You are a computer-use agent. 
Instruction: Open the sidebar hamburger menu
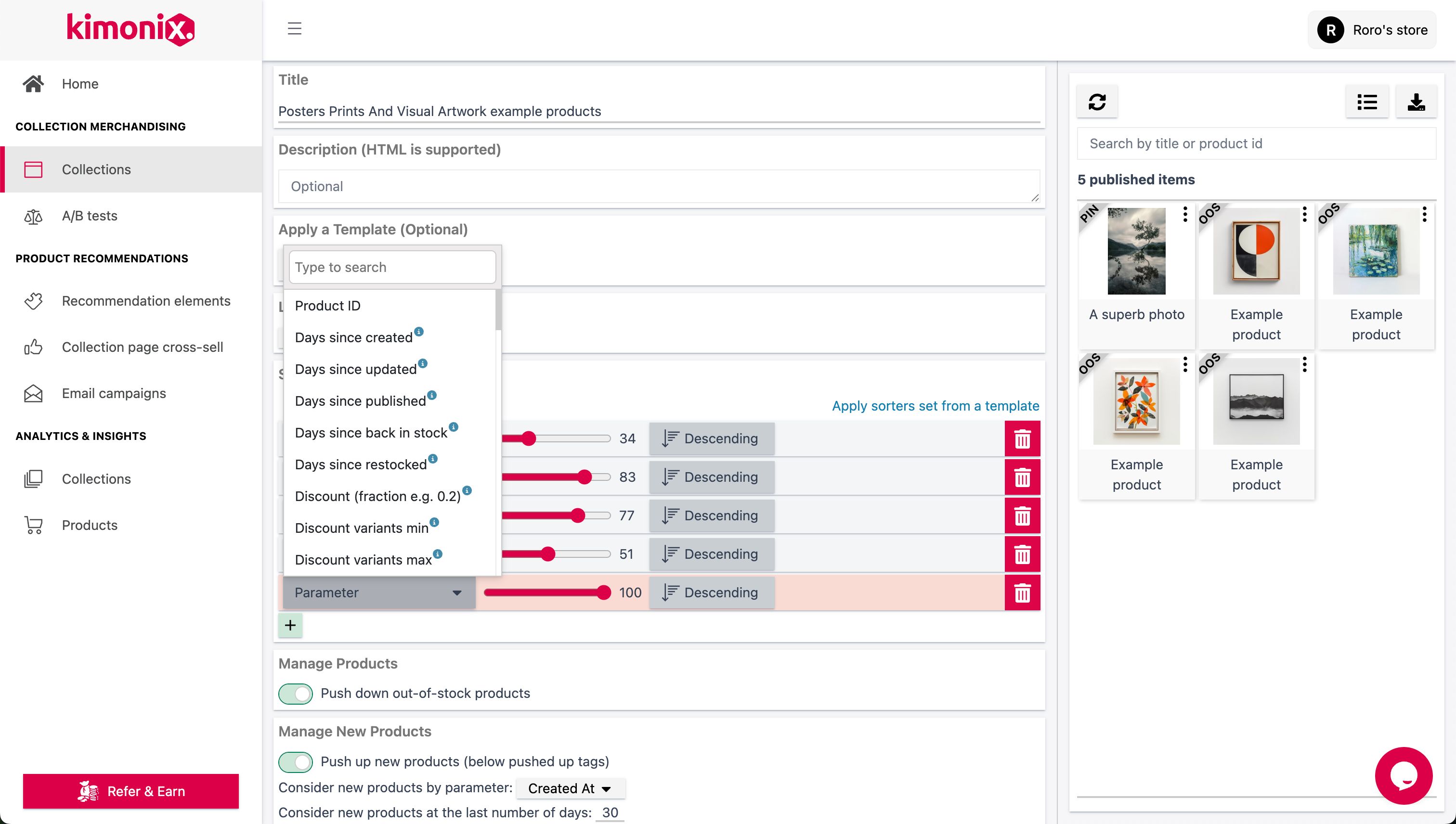pyautogui.click(x=294, y=29)
